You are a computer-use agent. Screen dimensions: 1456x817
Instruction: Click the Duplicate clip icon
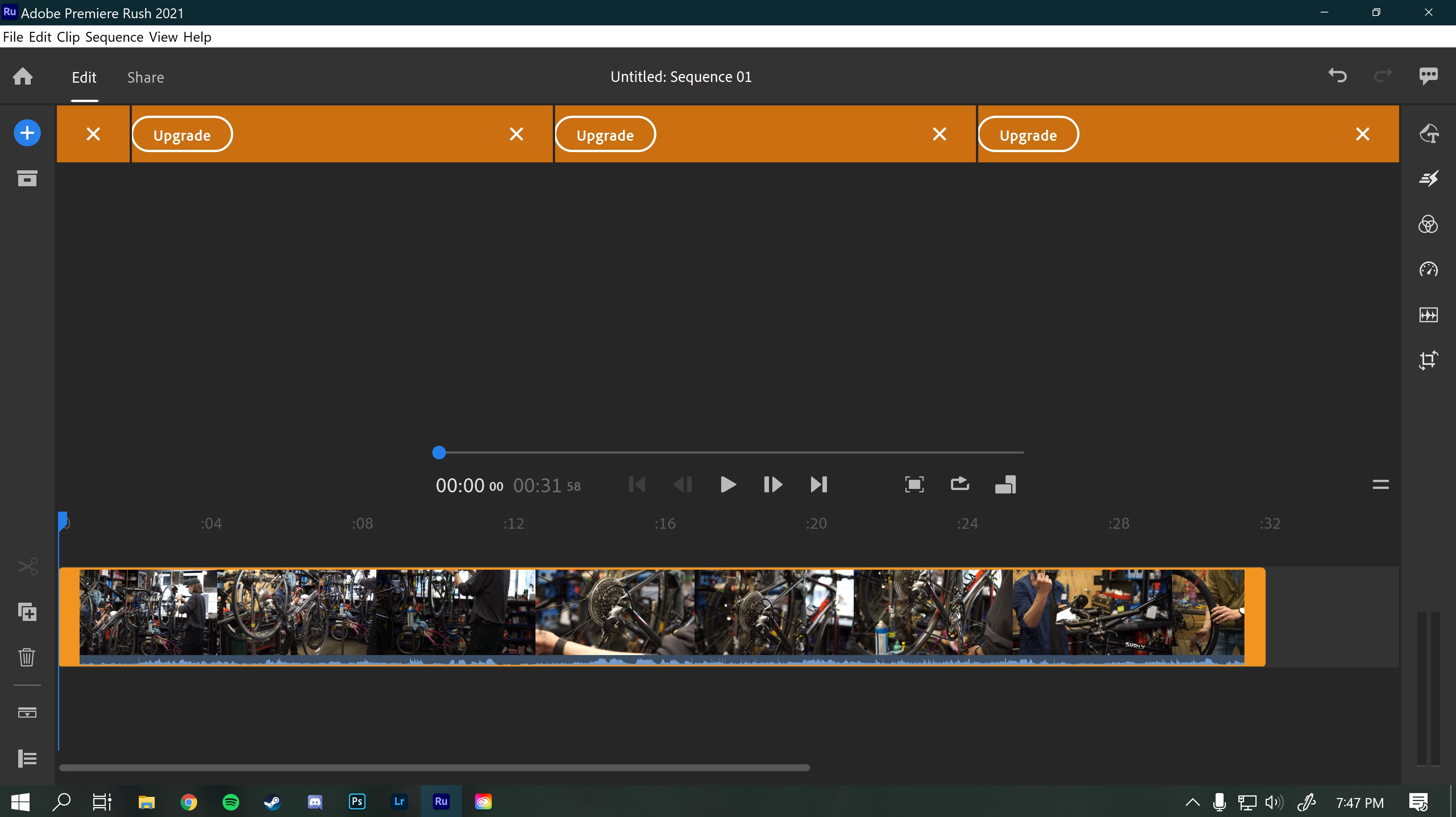point(27,612)
